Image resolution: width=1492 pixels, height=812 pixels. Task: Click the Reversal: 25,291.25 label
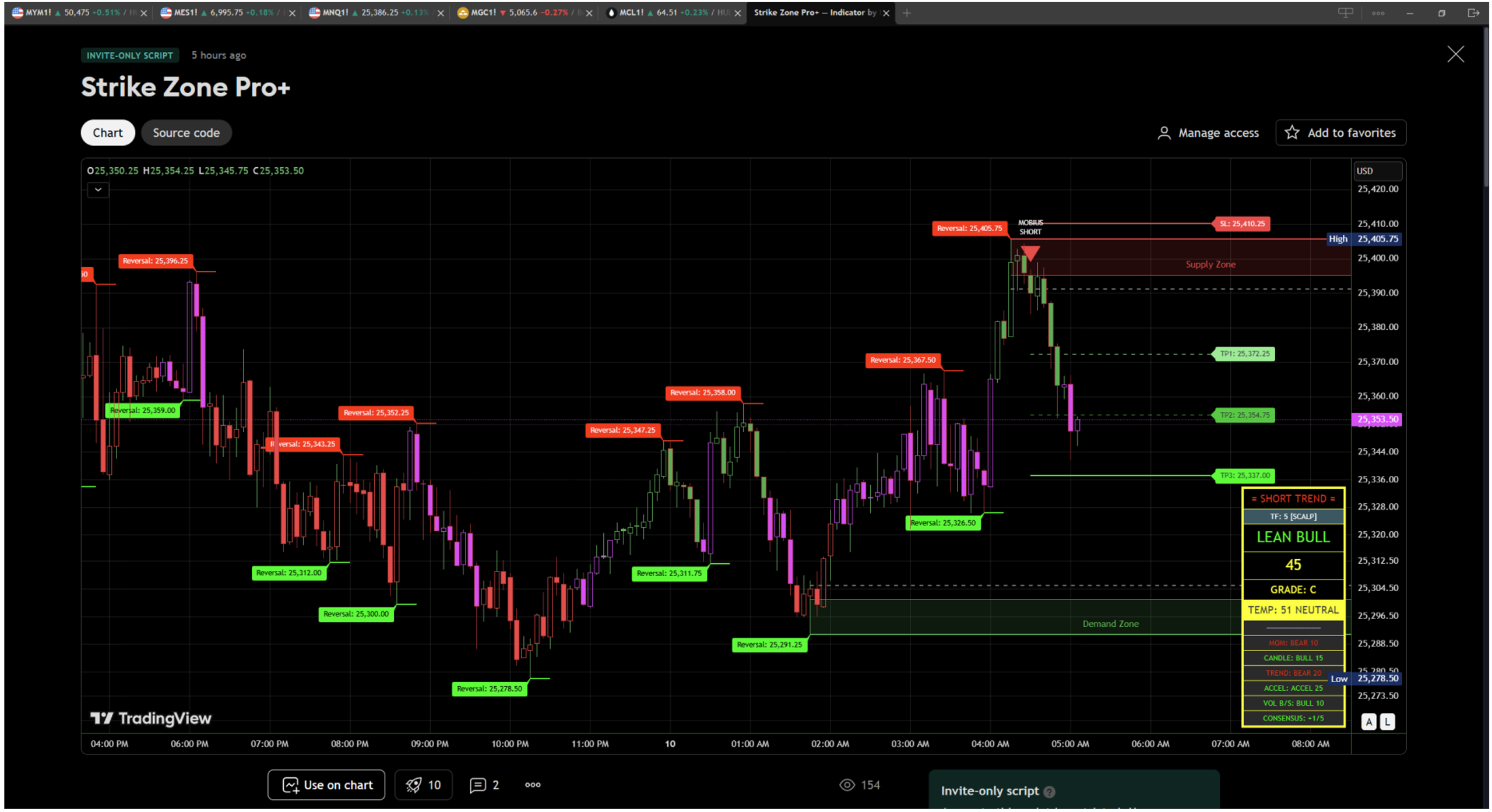(770, 645)
